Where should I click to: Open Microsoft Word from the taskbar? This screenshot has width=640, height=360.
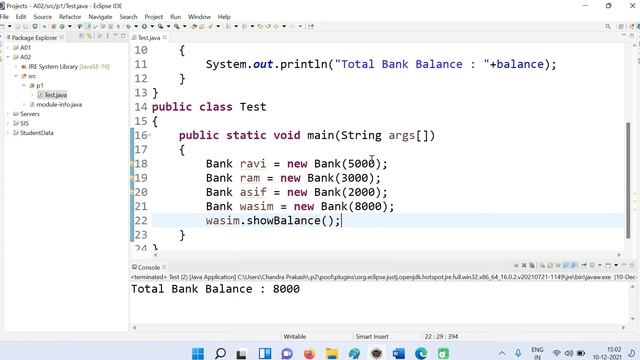pyautogui.click(x=399, y=353)
